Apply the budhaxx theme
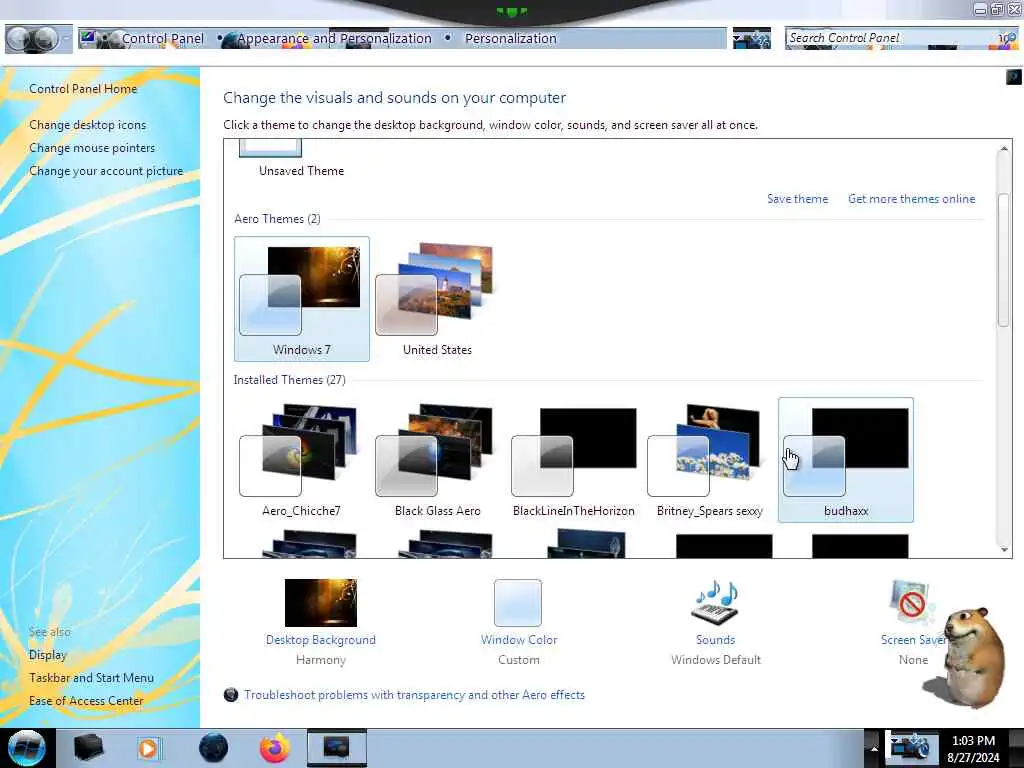This screenshot has width=1024, height=768. coord(846,460)
